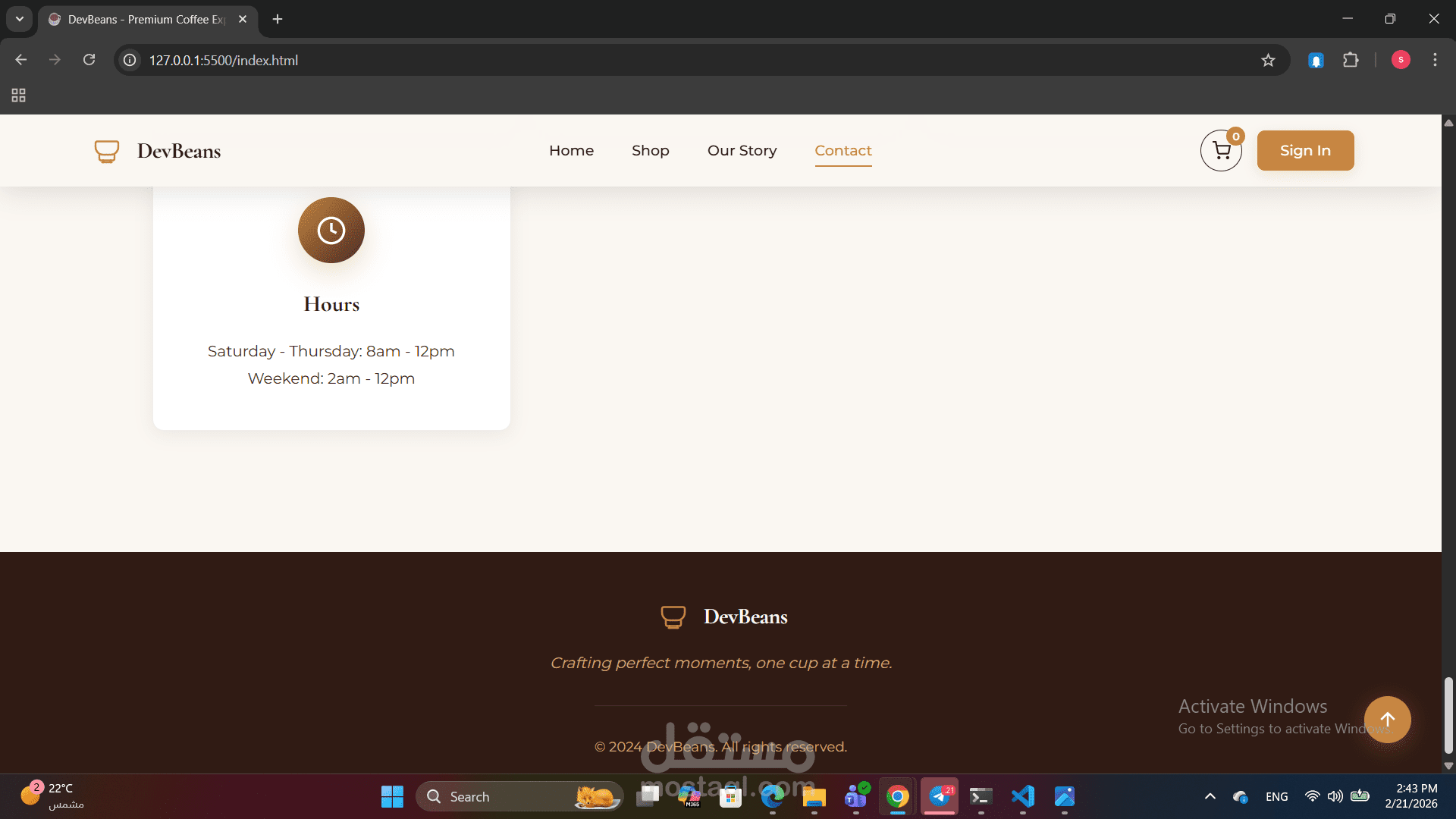Open the shopping cart icon
1456x819 pixels.
[1221, 151]
